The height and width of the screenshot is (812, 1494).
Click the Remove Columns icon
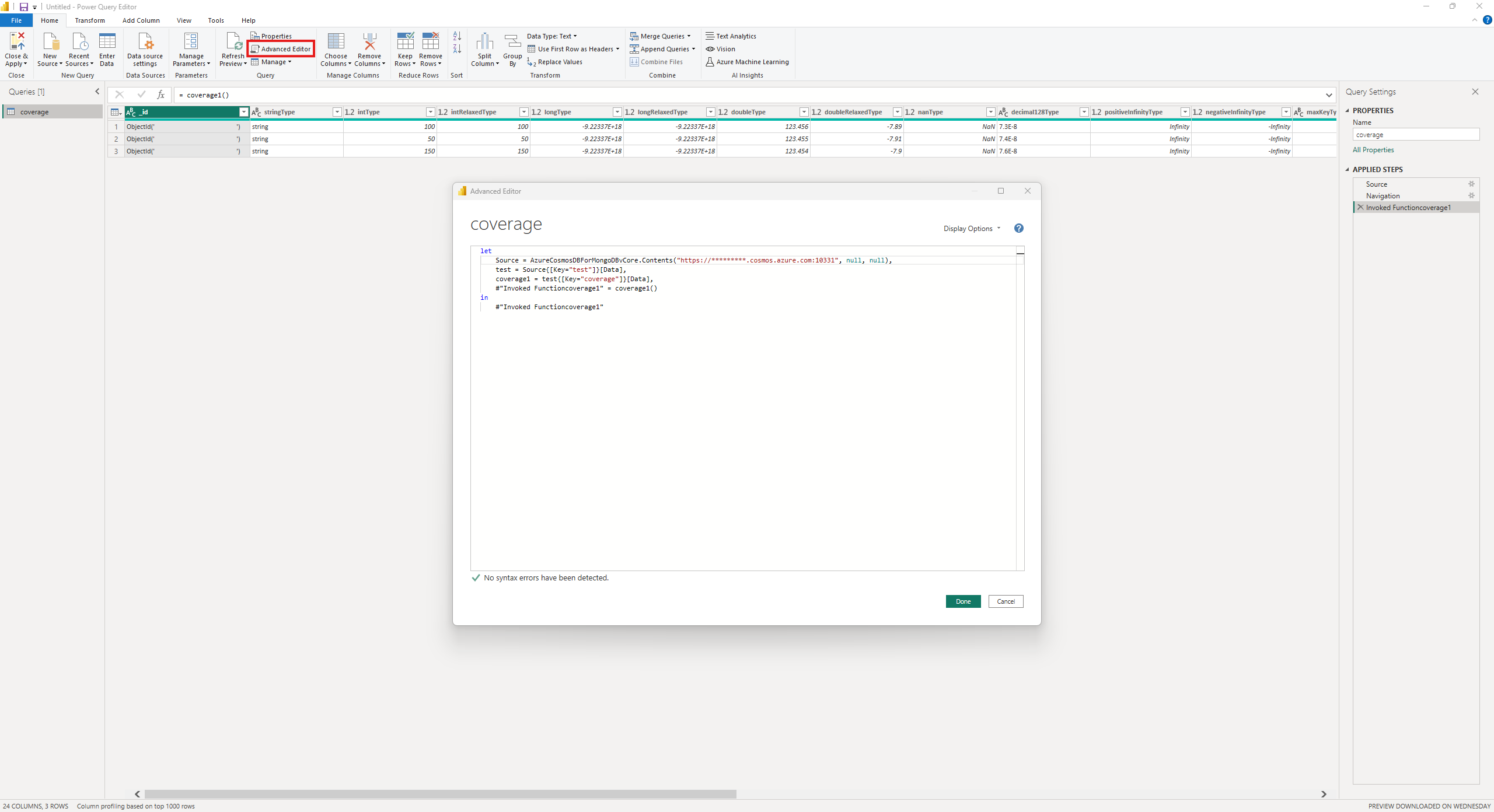(x=369, y=42)
